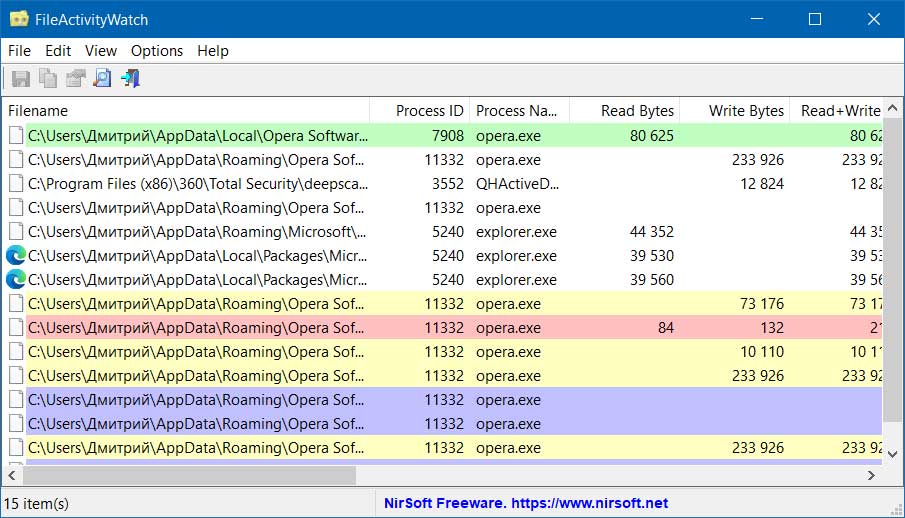
Task: Click the horizontal scrollbar thumb
Action: click(189, 475)
